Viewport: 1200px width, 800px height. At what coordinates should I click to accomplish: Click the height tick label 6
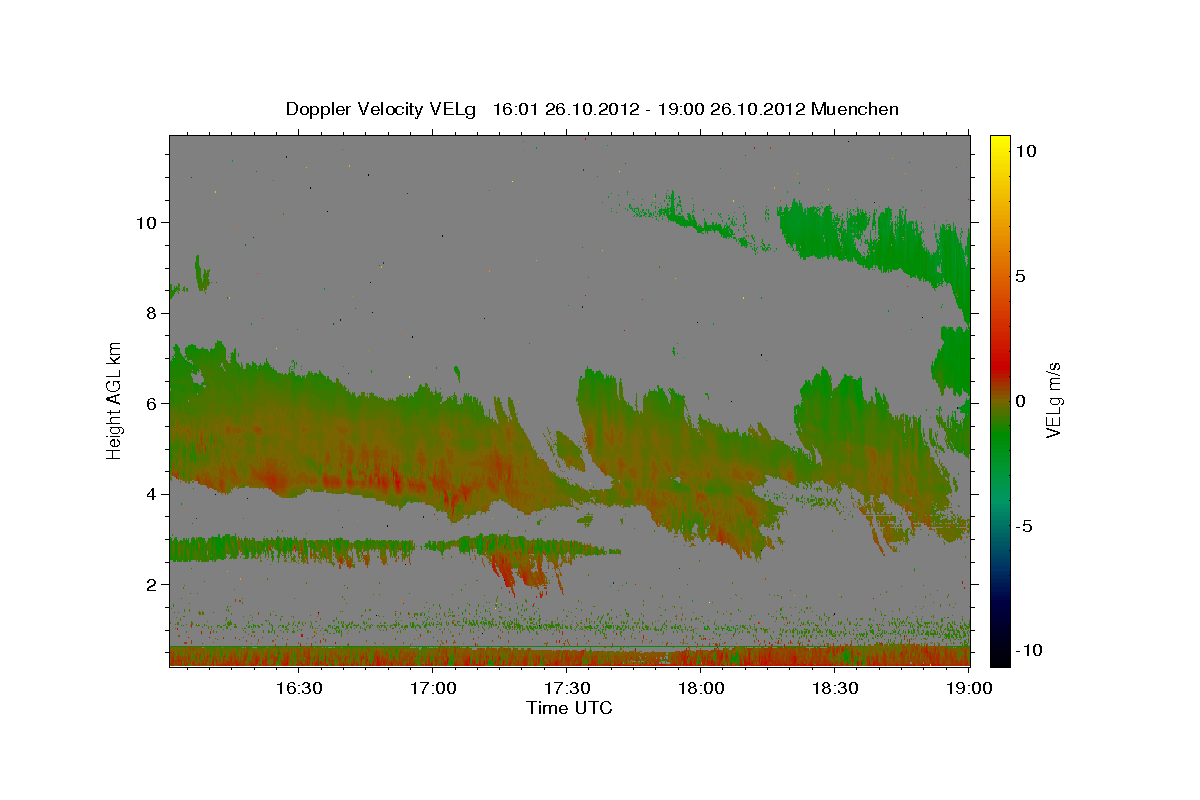coord(151,403)
